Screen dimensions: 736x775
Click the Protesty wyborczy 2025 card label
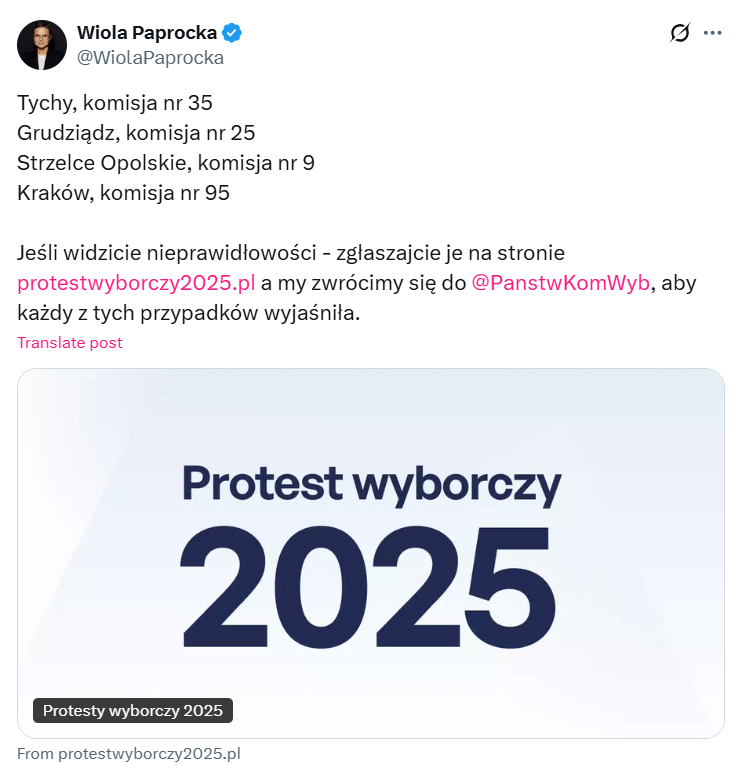click(133, 711)
